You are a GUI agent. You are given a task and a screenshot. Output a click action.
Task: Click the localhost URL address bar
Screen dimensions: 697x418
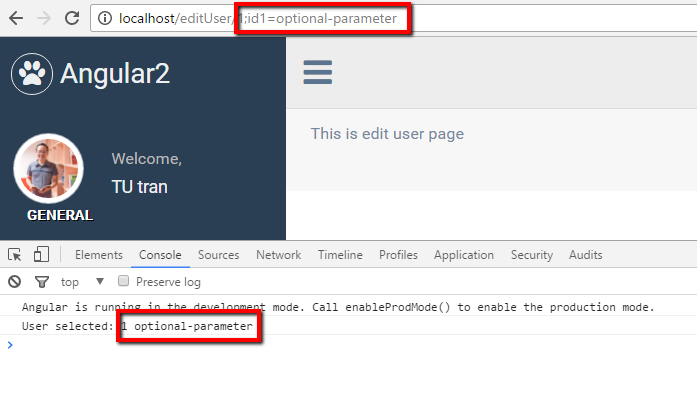[x=393, y=18]
